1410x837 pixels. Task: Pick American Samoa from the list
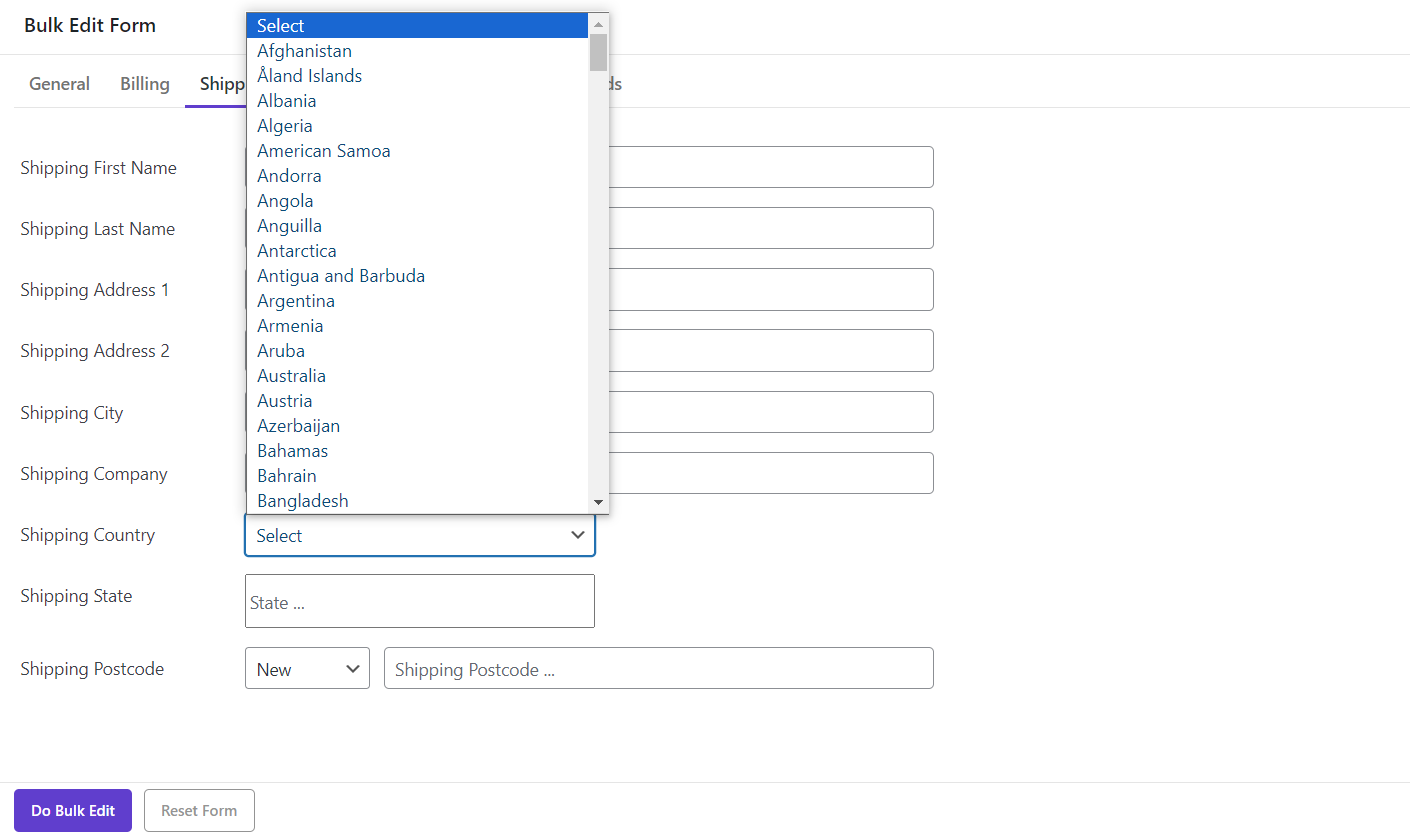pyautogui.click(x=323, y=151)
